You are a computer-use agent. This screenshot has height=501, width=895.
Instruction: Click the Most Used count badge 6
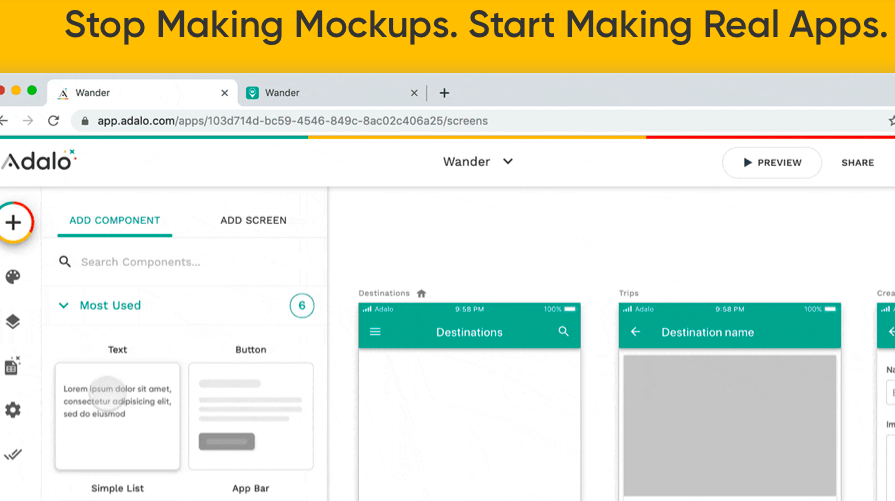click(301, 305)
